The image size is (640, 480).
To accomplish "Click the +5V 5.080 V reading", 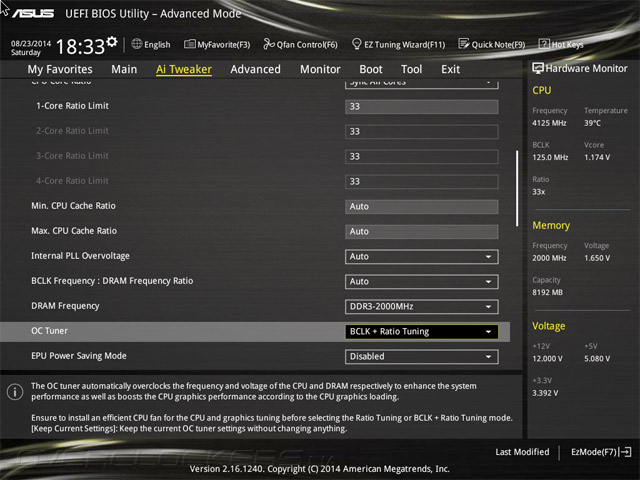I will tap(597, 358).
